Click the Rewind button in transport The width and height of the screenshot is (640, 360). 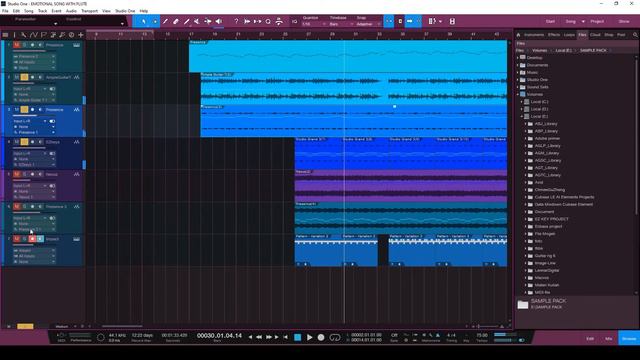tap(259, 337)
